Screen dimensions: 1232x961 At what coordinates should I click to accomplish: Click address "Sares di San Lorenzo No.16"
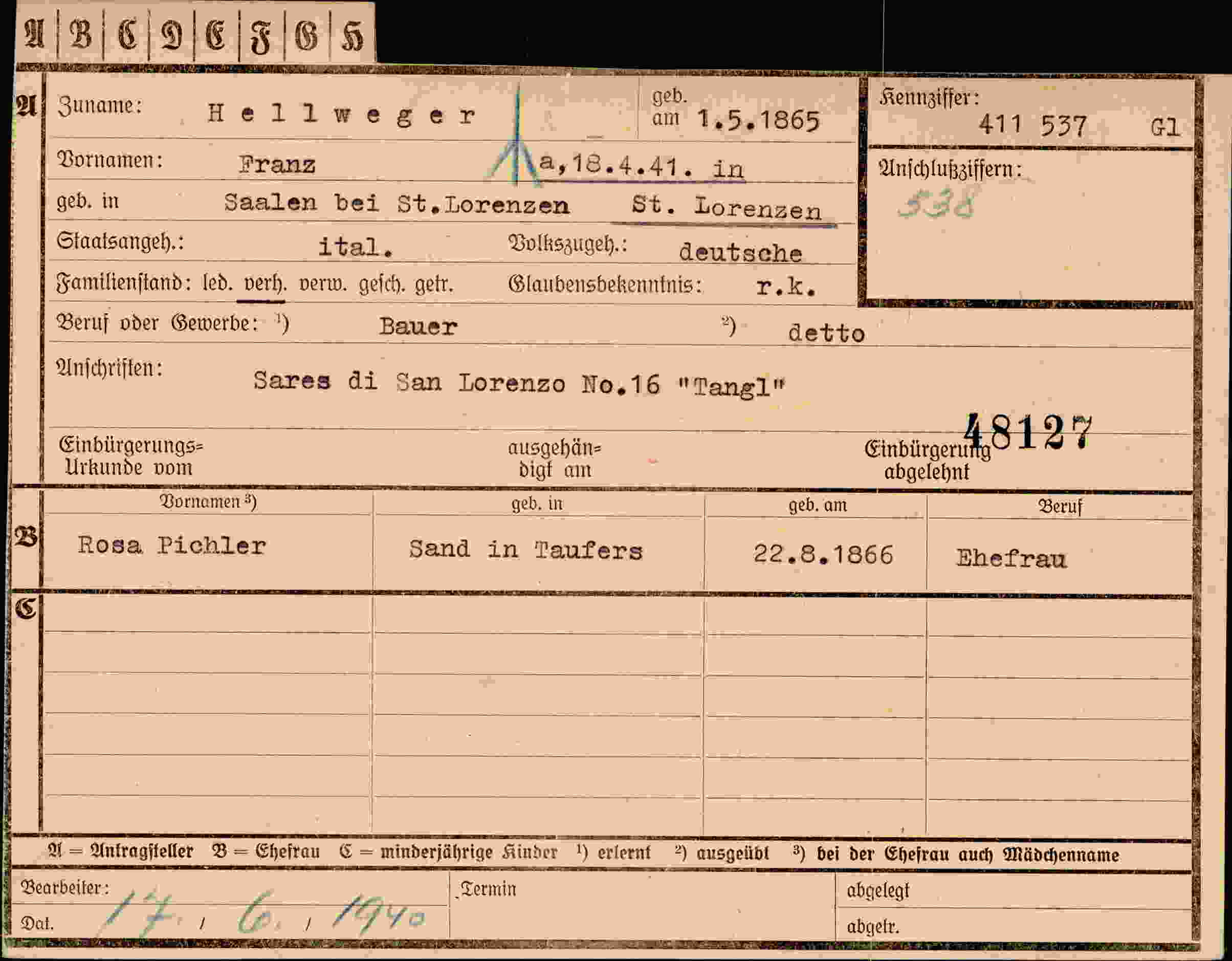(x=456, y=383)
